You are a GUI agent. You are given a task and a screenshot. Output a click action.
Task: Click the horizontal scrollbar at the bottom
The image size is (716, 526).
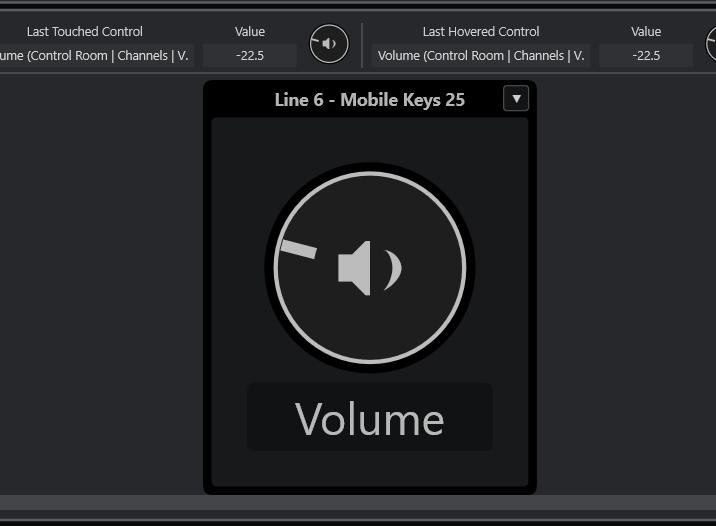coord(358,503)
